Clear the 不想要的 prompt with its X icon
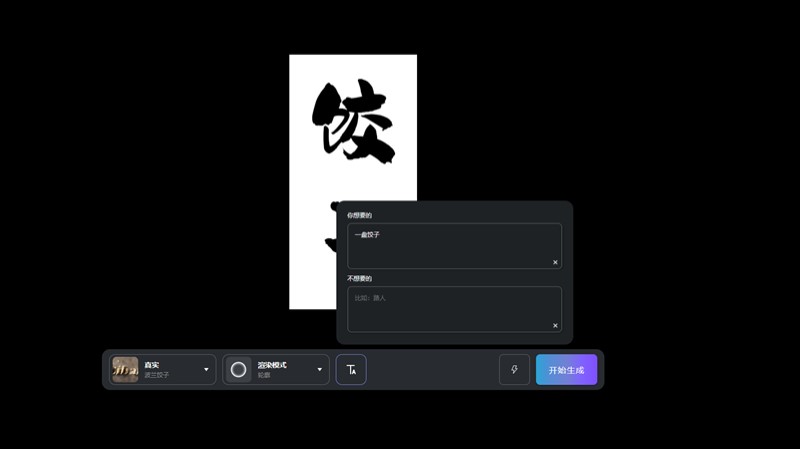This screenshot has height=449, width=800. (555, 325)
